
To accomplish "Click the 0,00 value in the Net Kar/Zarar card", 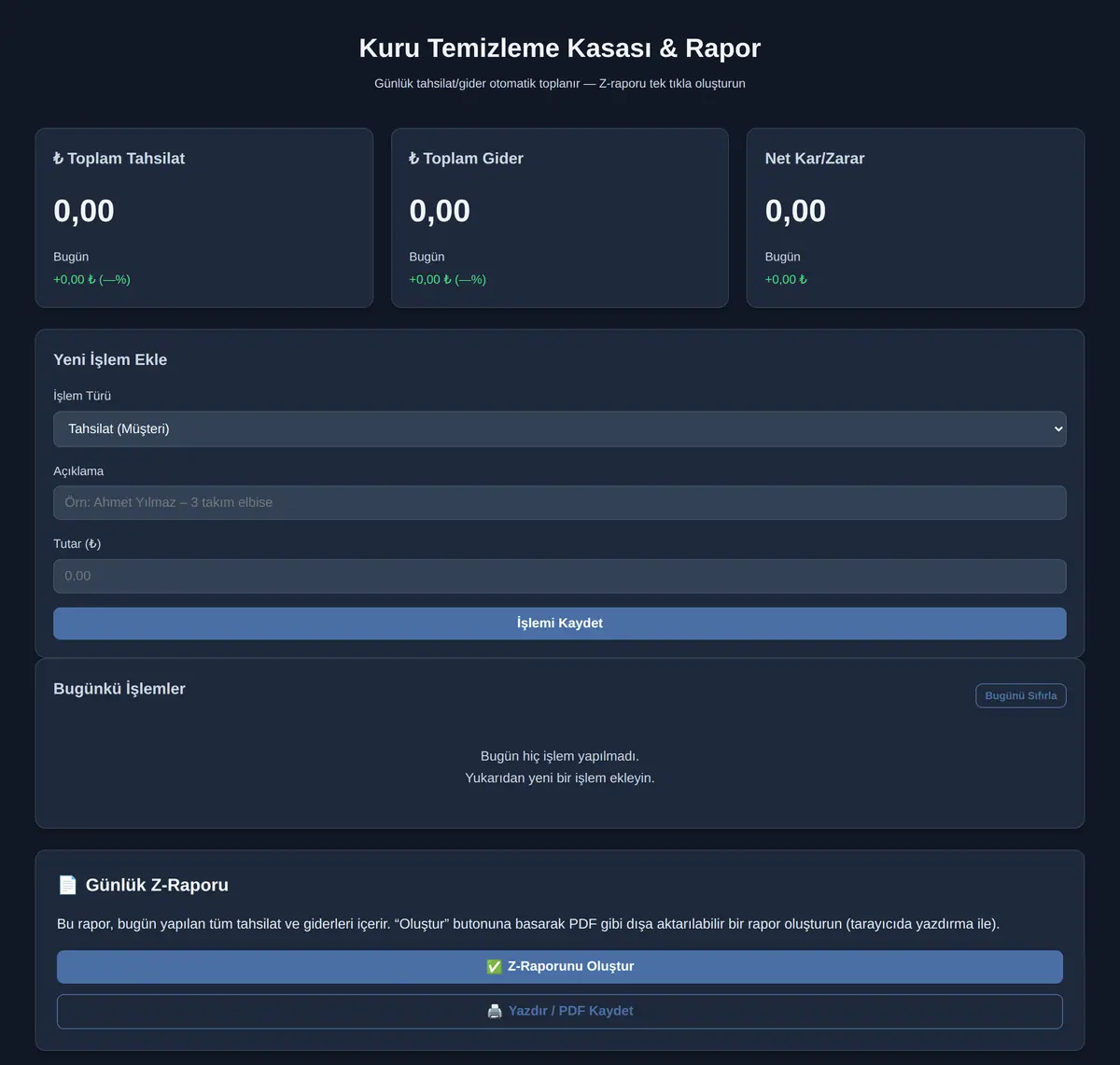I will 795,211.
